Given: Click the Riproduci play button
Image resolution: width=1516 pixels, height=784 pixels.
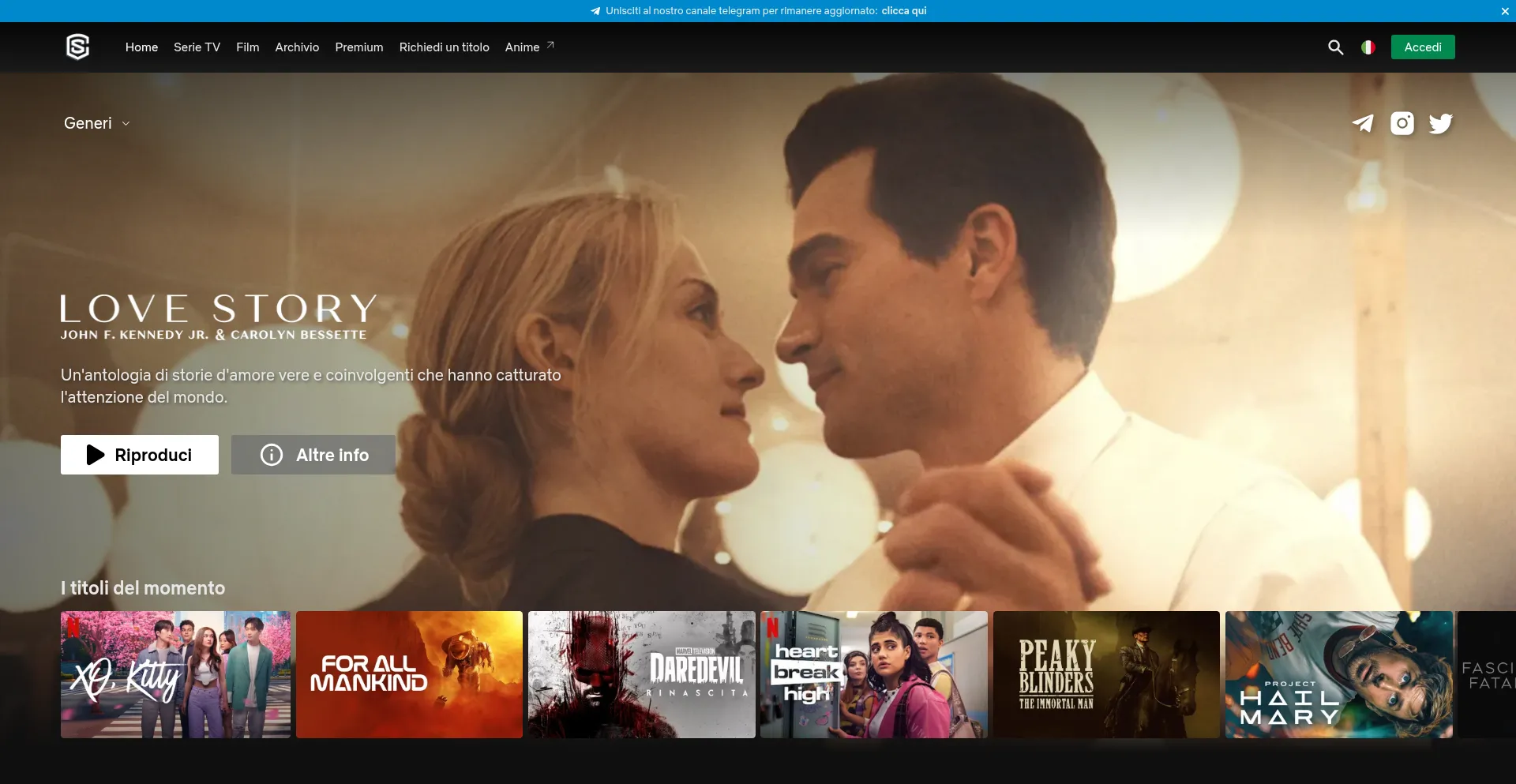Looking at the screenshot, I should [140, 455].
